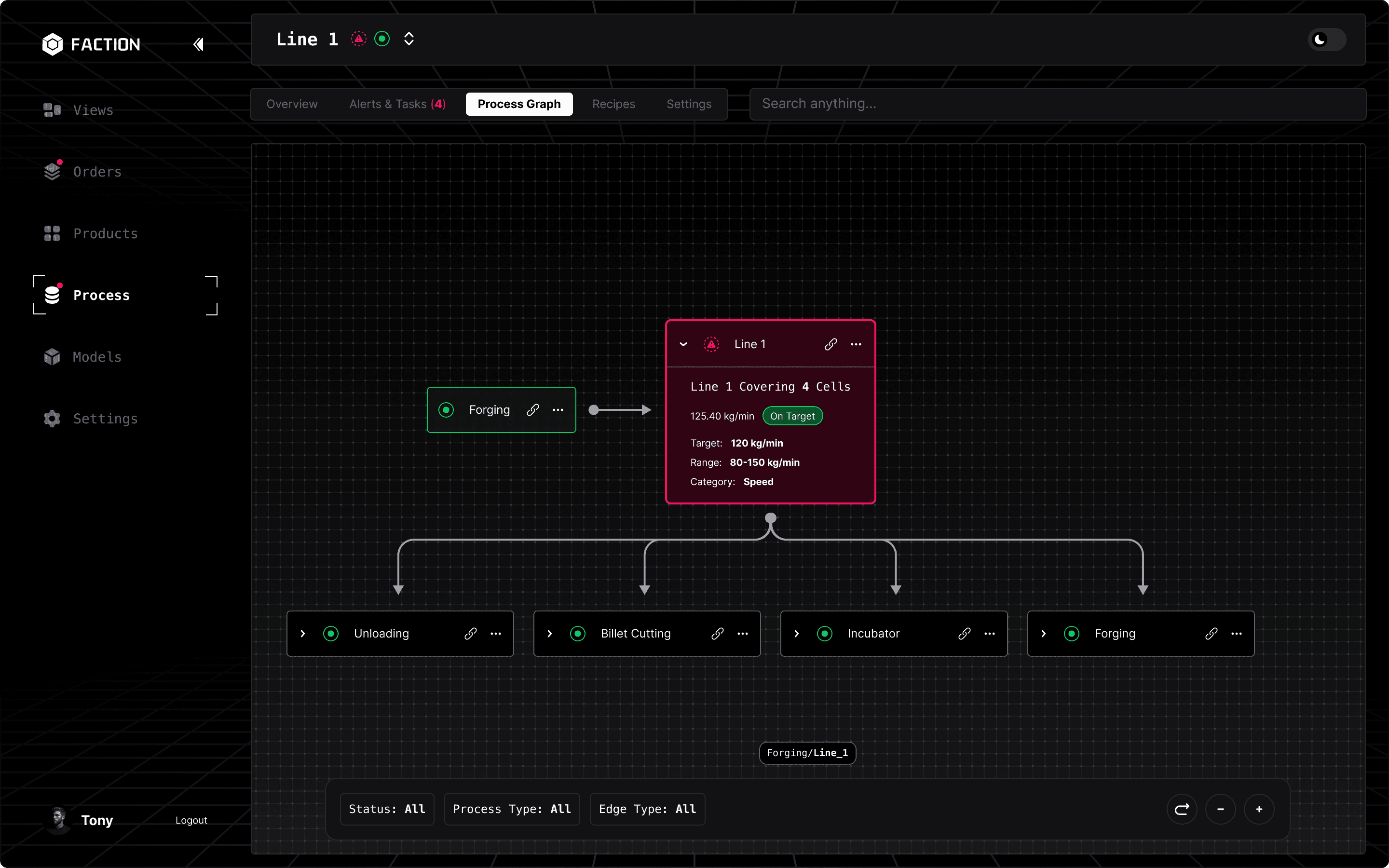The height and width of the screenshot is (868, 1389).
Task: Open the Alerts & Tasks tab
Action: 397,104
